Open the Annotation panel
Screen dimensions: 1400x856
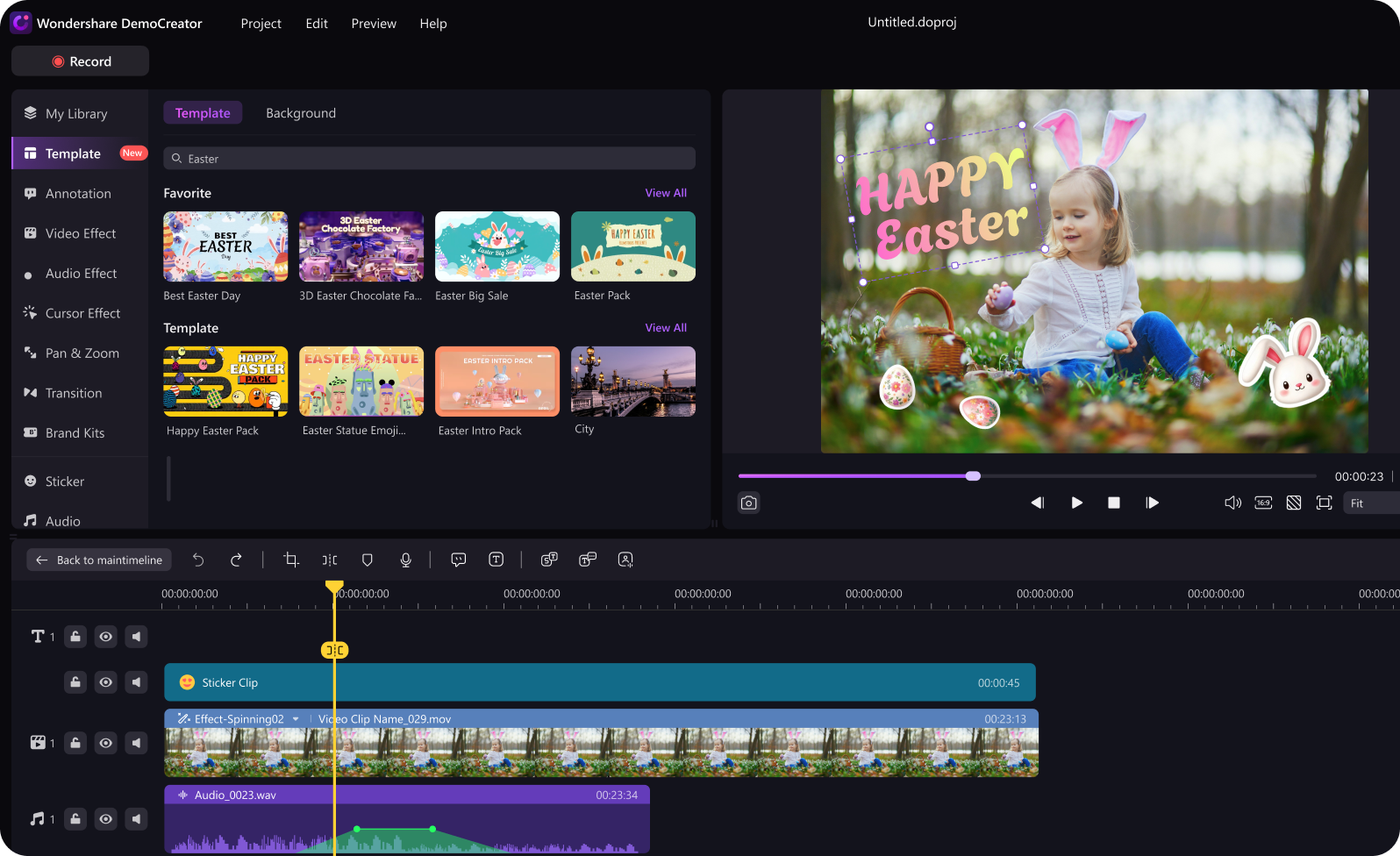point(80,194)
